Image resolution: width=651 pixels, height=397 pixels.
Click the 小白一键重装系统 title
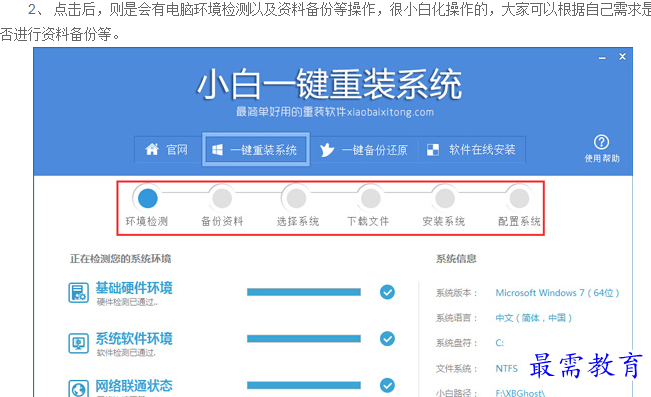coord(329,84)
